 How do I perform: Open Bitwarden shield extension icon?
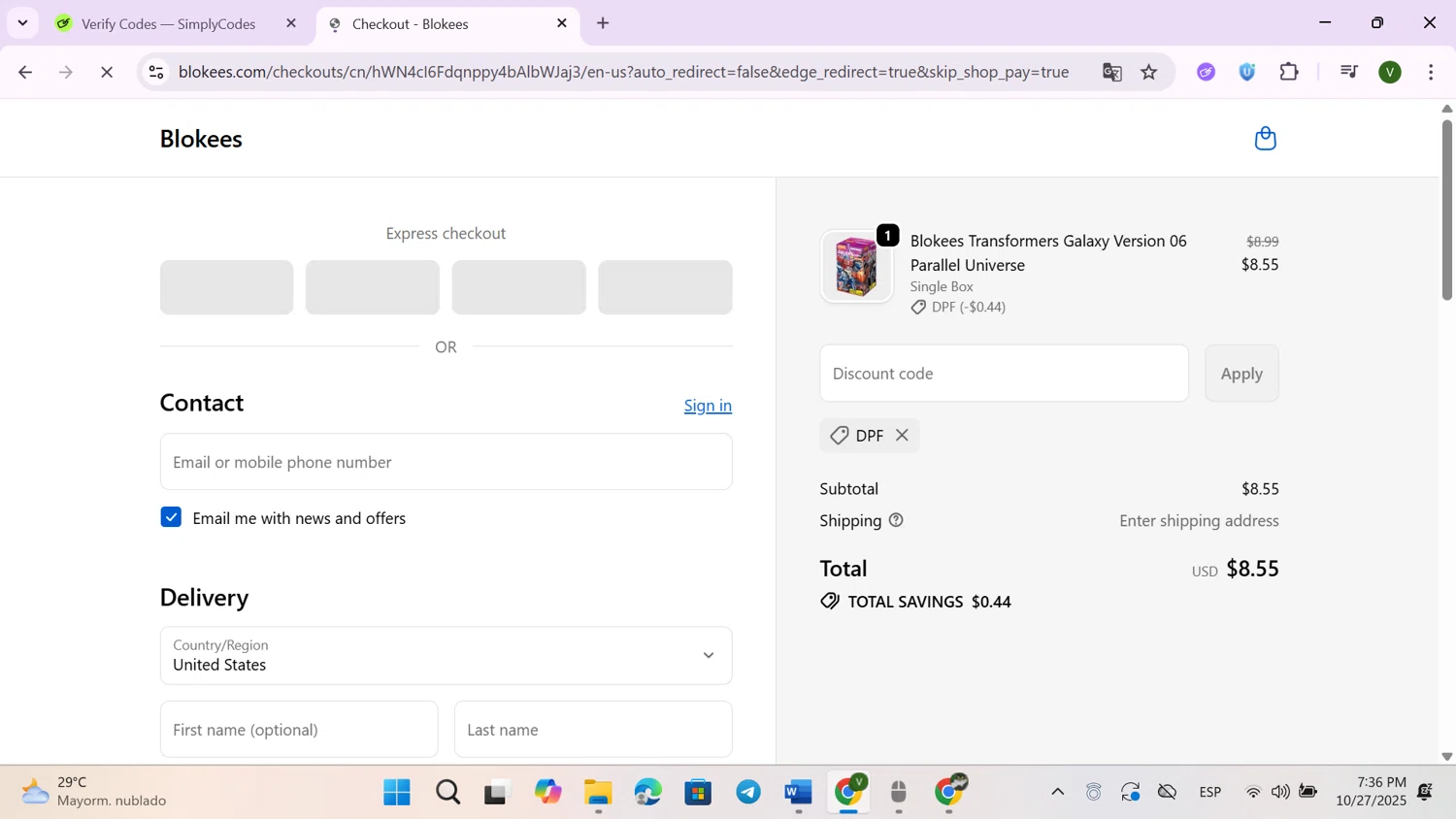click(1247, 72)
